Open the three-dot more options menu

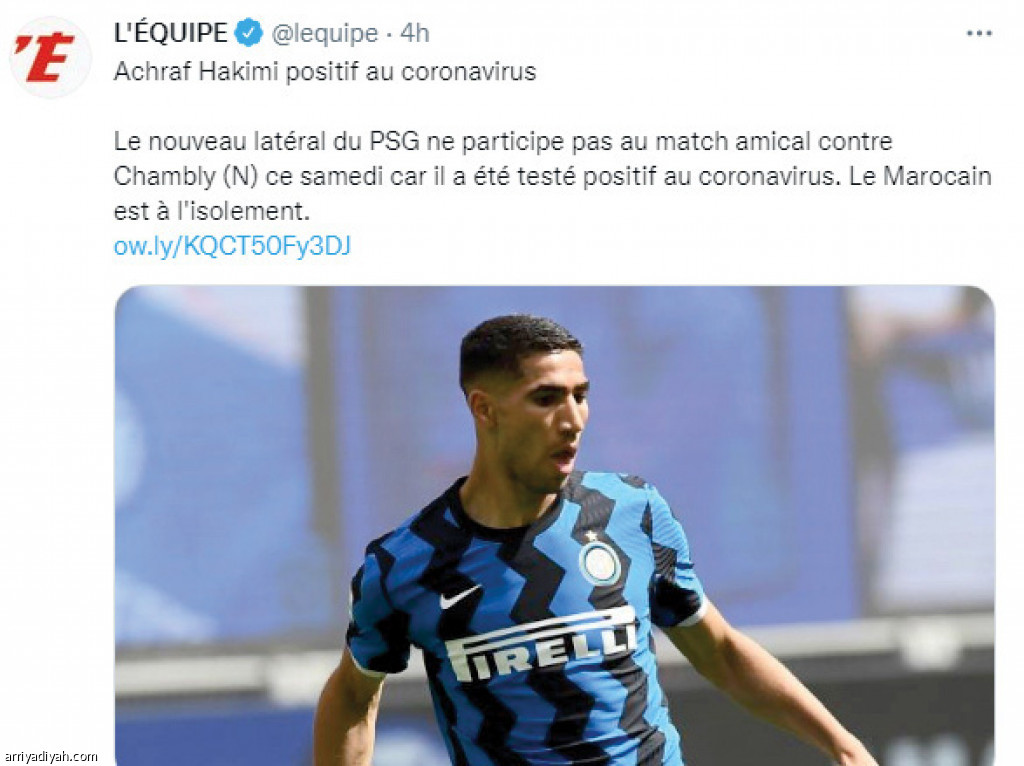979,33
